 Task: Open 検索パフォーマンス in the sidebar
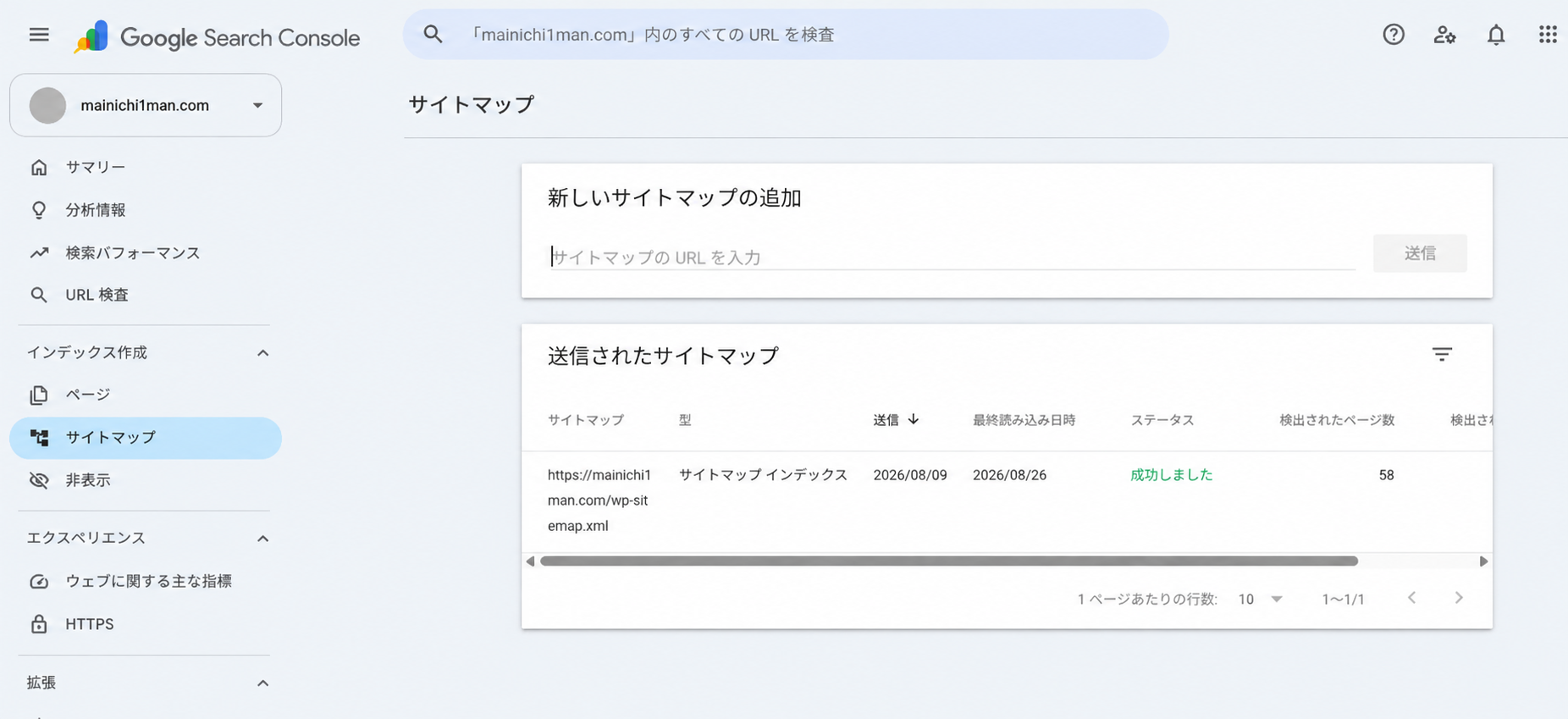pyautogui.click(x=146, y=252)
